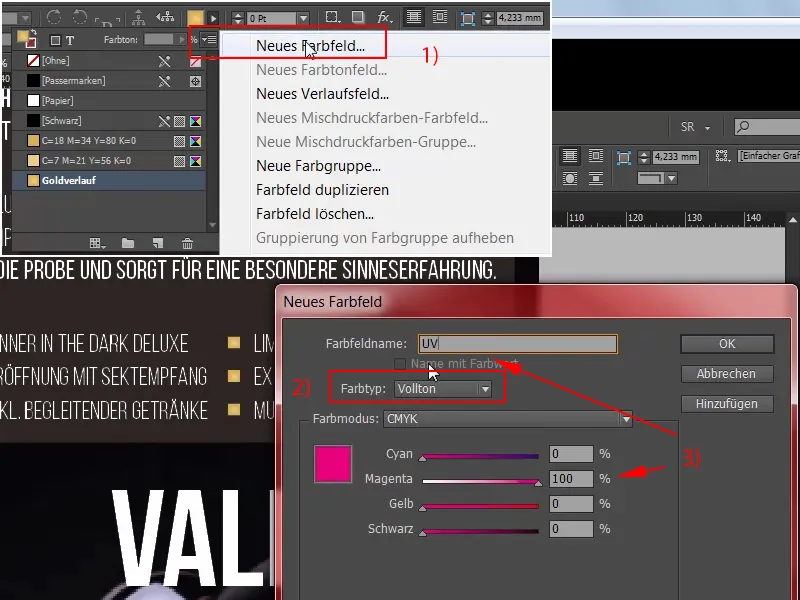Click the swatch views icon at panel bottom

click(x=97, y=243)
